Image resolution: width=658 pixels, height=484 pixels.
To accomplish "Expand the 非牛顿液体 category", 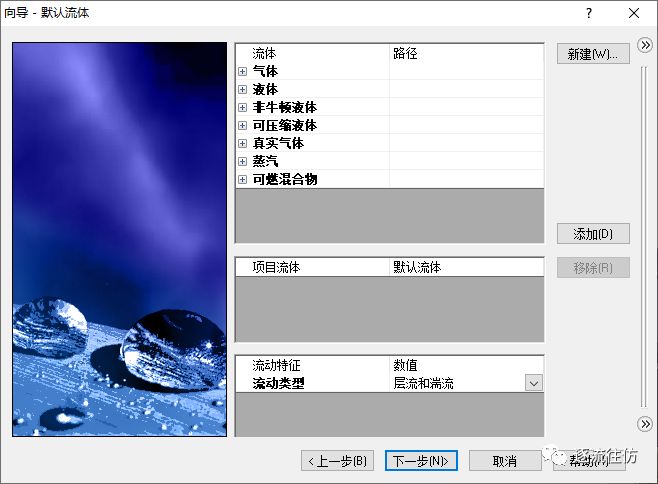I will coord(242,107).
